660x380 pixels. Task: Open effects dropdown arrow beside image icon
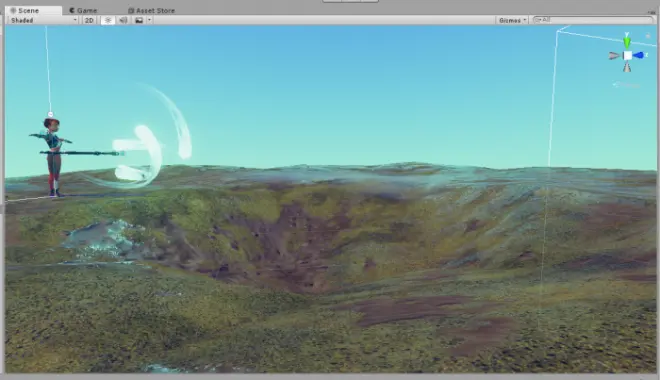pos(149,20)
